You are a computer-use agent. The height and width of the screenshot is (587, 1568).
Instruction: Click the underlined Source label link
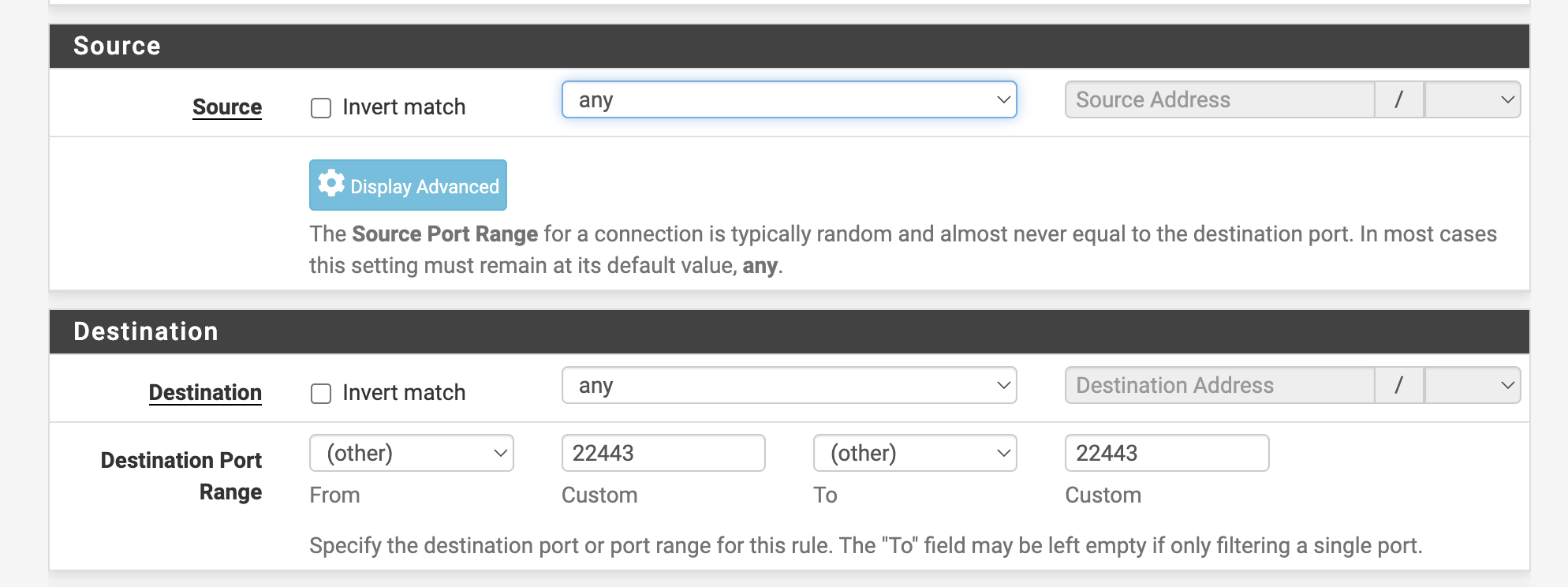coord(227,107)
